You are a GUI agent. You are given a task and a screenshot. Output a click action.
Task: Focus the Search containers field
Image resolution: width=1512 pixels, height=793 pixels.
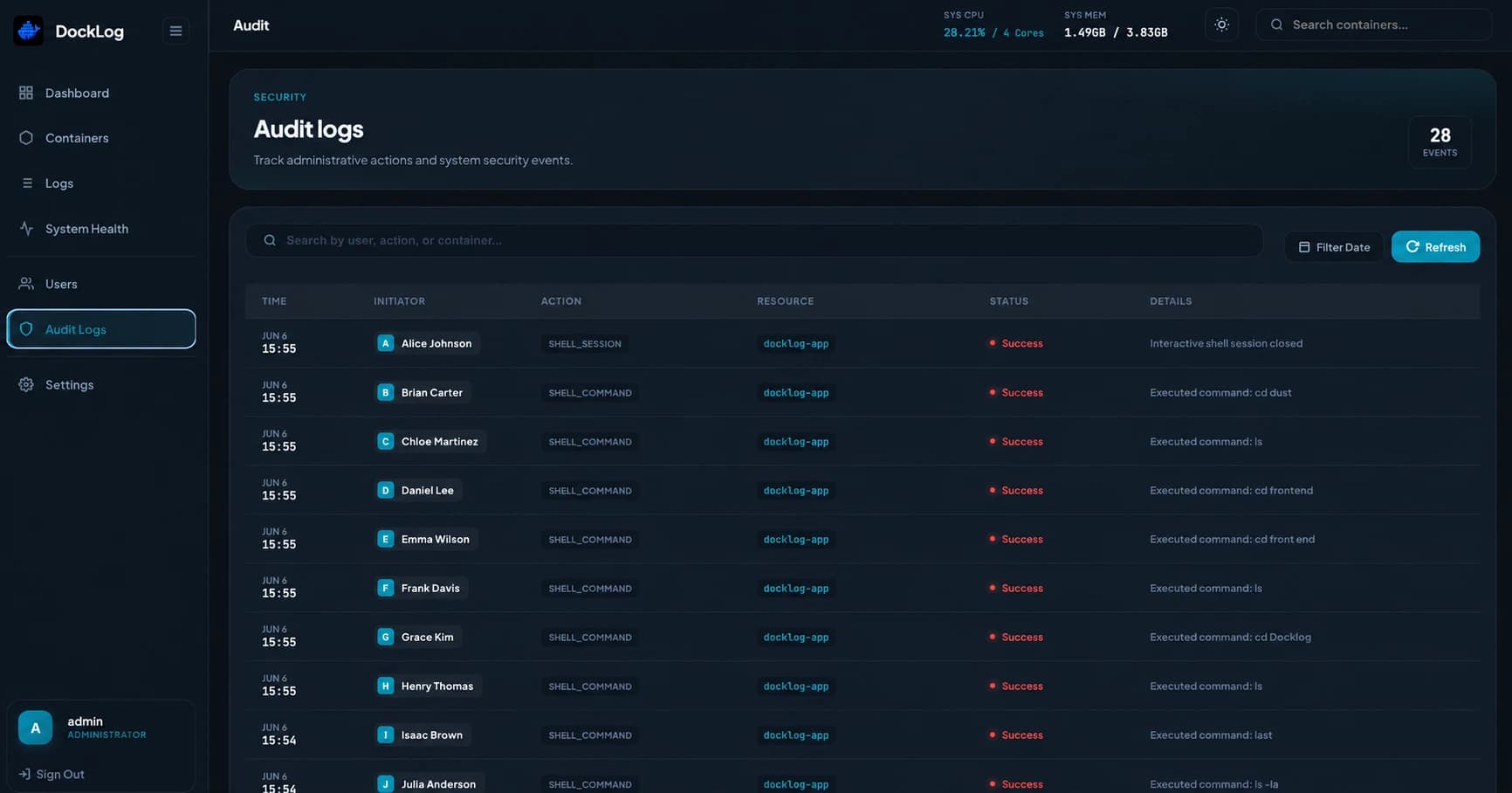1374,24
